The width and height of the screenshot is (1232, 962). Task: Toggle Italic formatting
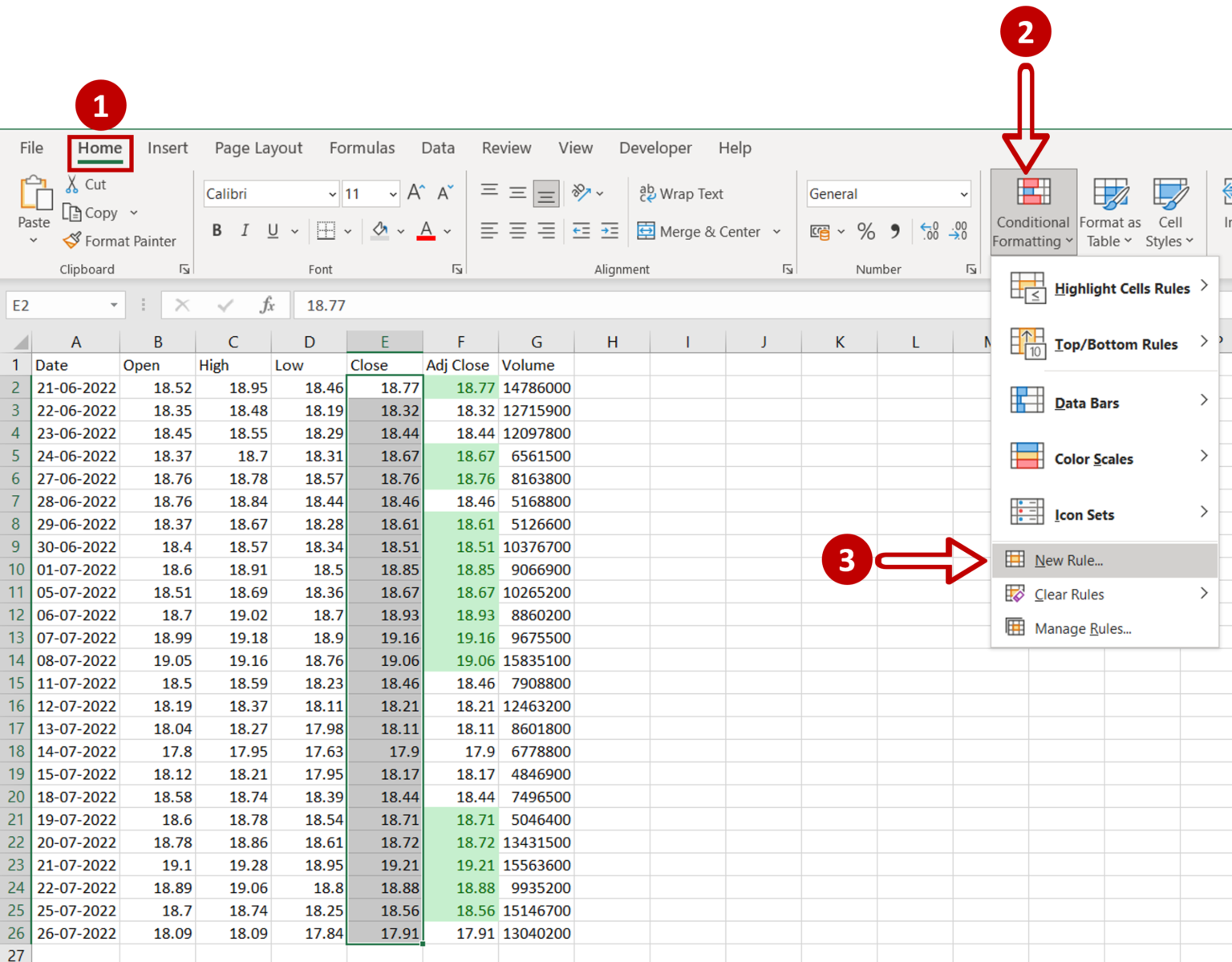pyautogui.click(x=245, y=231)
